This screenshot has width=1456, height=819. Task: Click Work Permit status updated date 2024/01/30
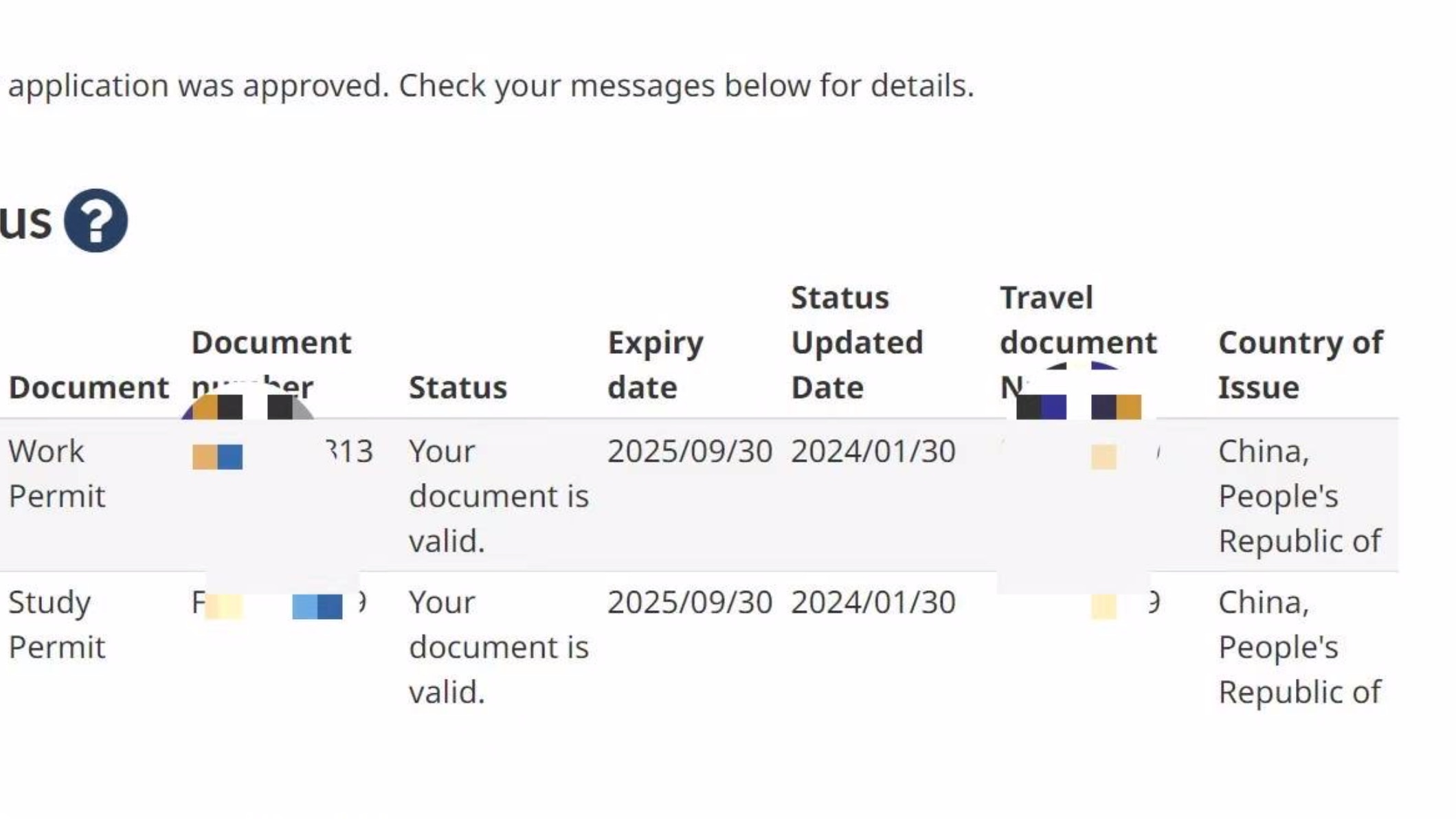[873, 451]
